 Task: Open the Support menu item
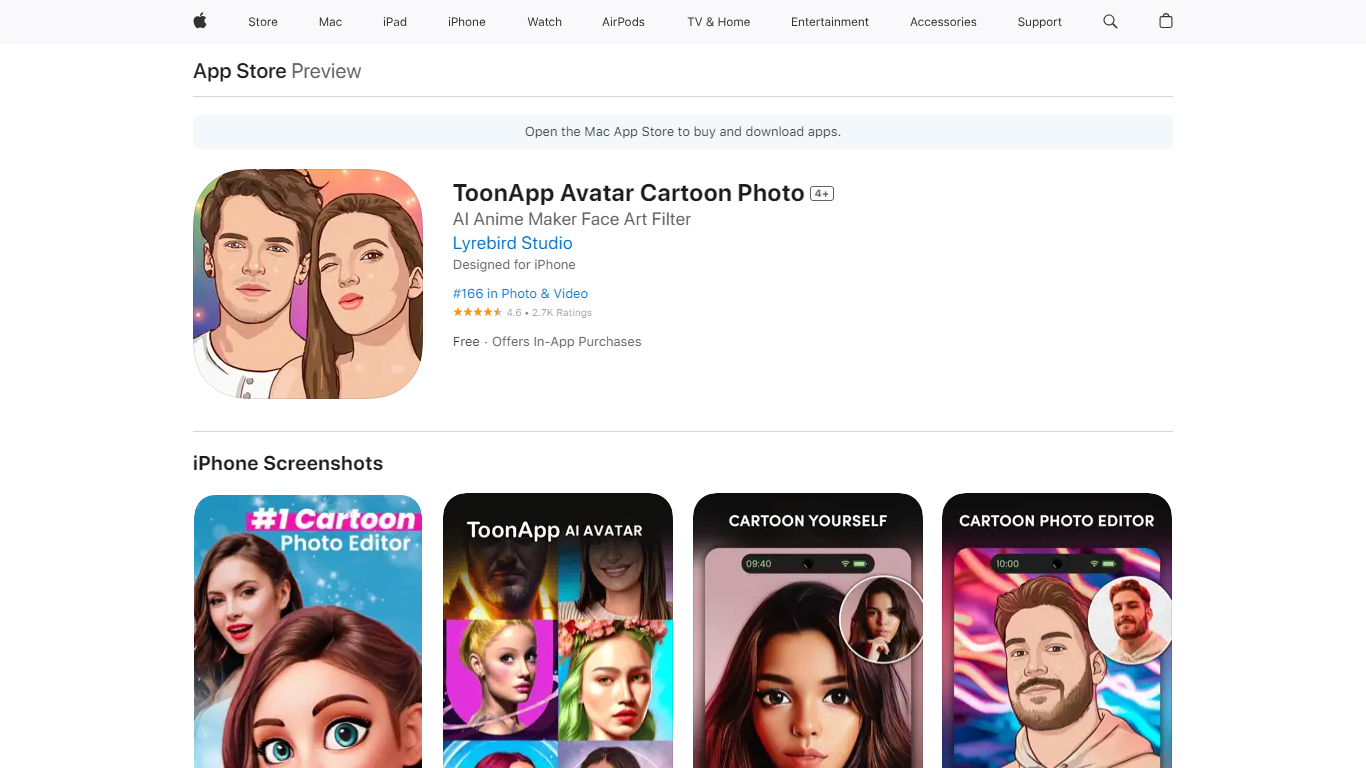(1040, 22)
